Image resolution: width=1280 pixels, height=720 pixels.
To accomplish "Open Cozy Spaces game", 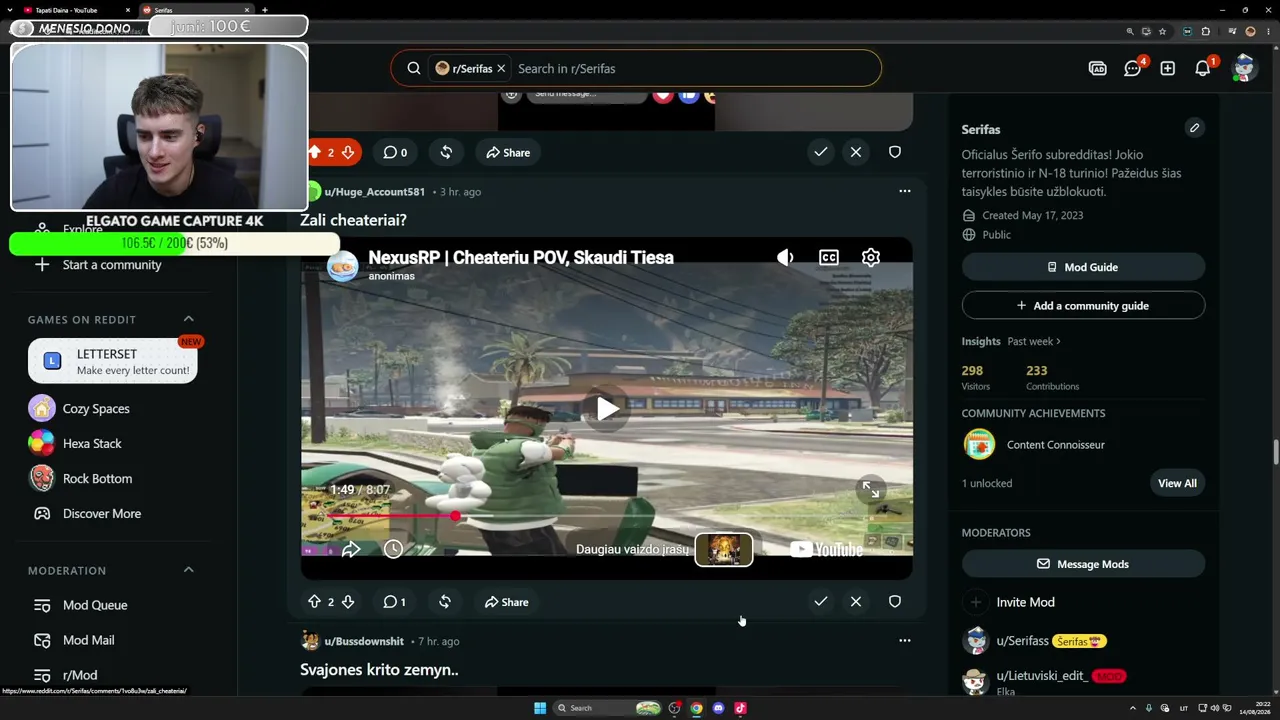I will pyautogui.click(x=96, y=408).
